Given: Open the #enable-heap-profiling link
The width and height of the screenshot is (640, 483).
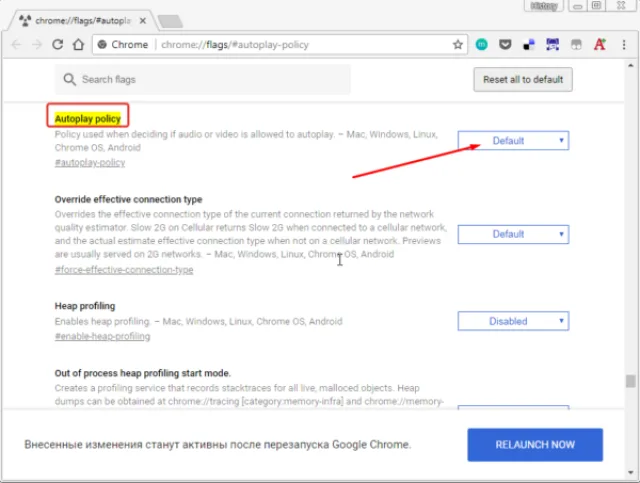Looking at the screenshot, I should pyautogui.click(x=102, y=336).
